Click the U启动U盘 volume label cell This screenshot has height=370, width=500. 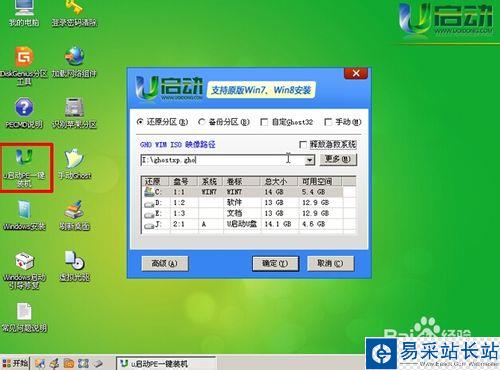click(242, 224)
